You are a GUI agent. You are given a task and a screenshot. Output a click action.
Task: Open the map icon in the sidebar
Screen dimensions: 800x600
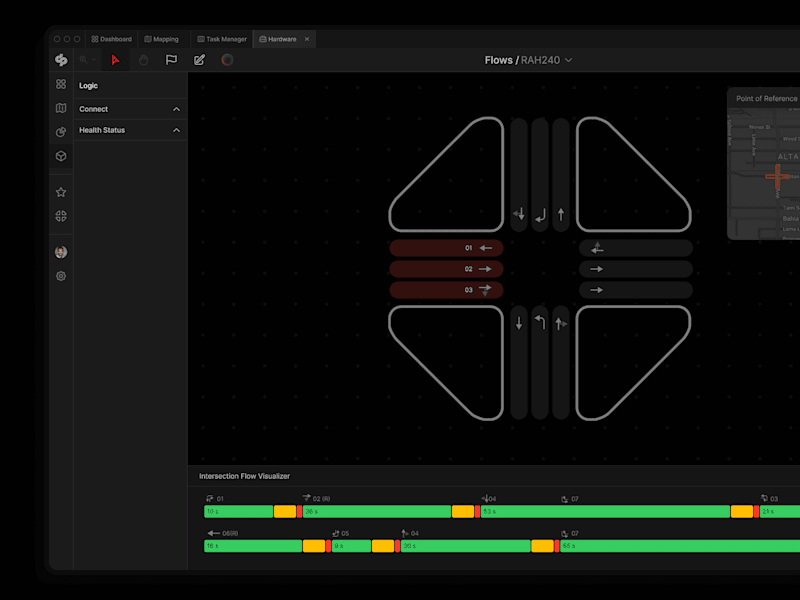coord(61,108)
